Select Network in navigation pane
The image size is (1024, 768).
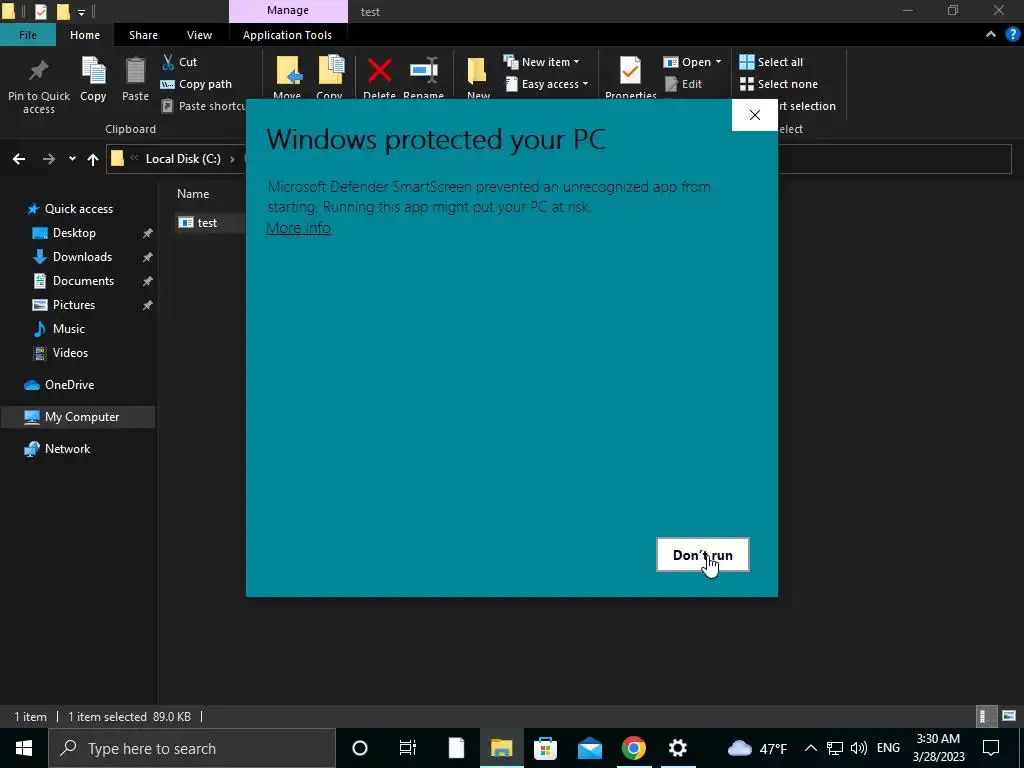click(x=67, y=449)
